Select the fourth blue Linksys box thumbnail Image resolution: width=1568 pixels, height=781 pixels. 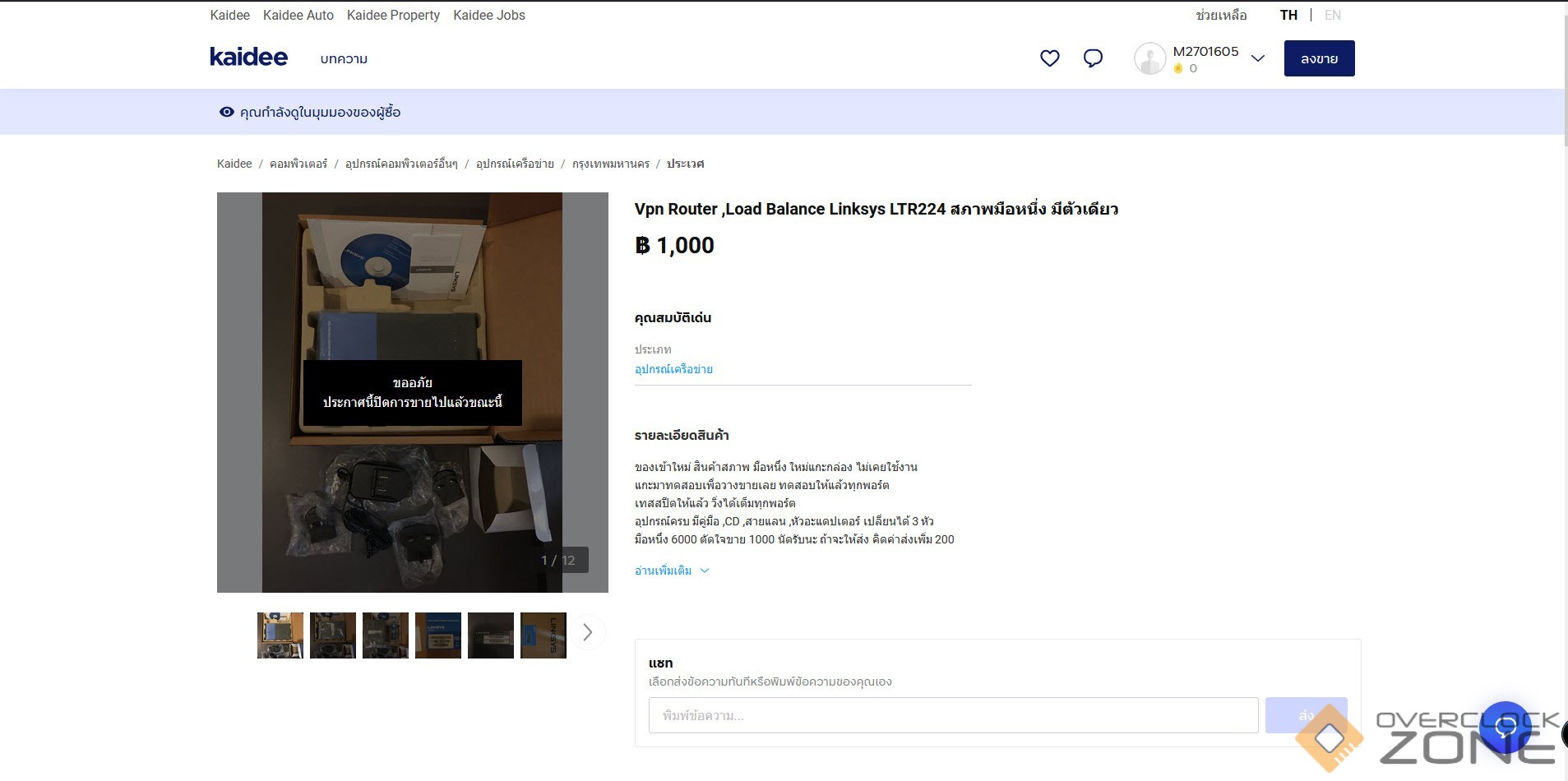click(x=438, y=635)
